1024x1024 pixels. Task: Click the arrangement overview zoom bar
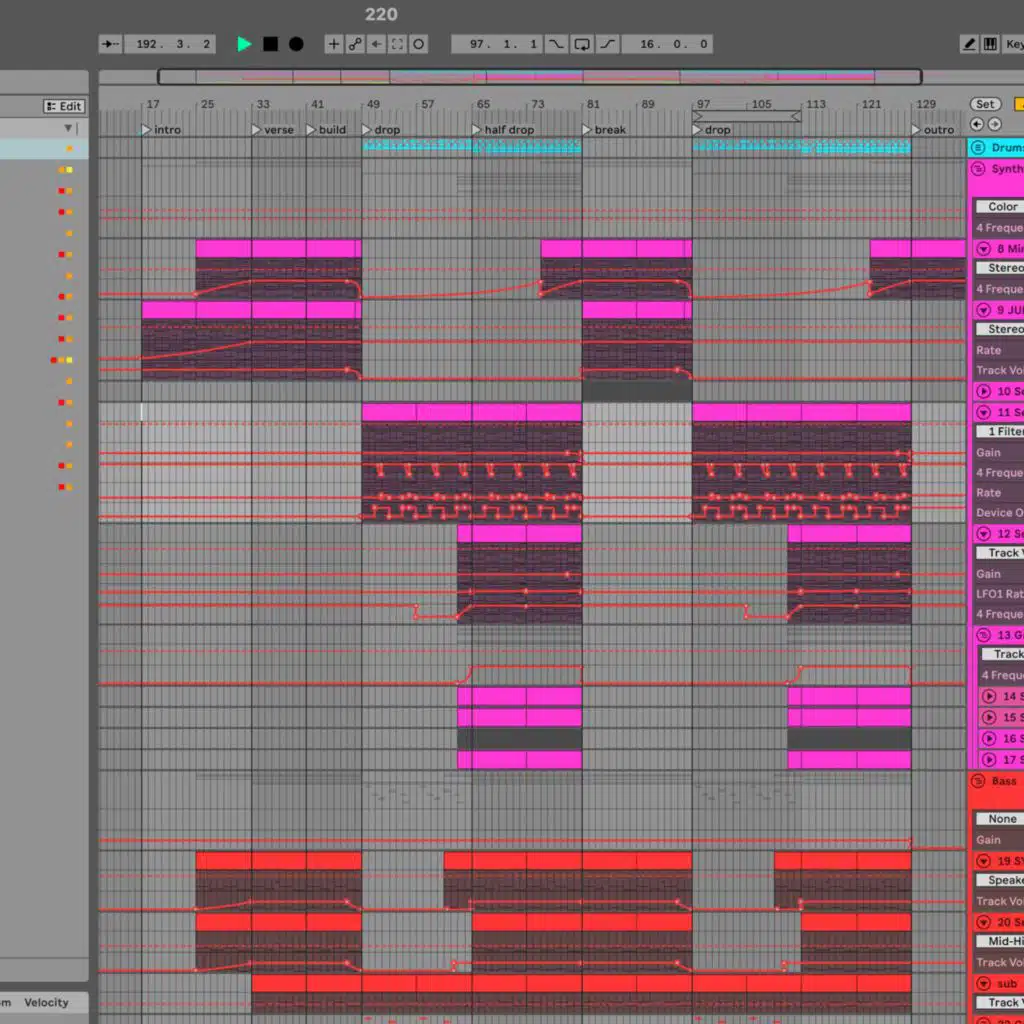(x=539, y=77)
